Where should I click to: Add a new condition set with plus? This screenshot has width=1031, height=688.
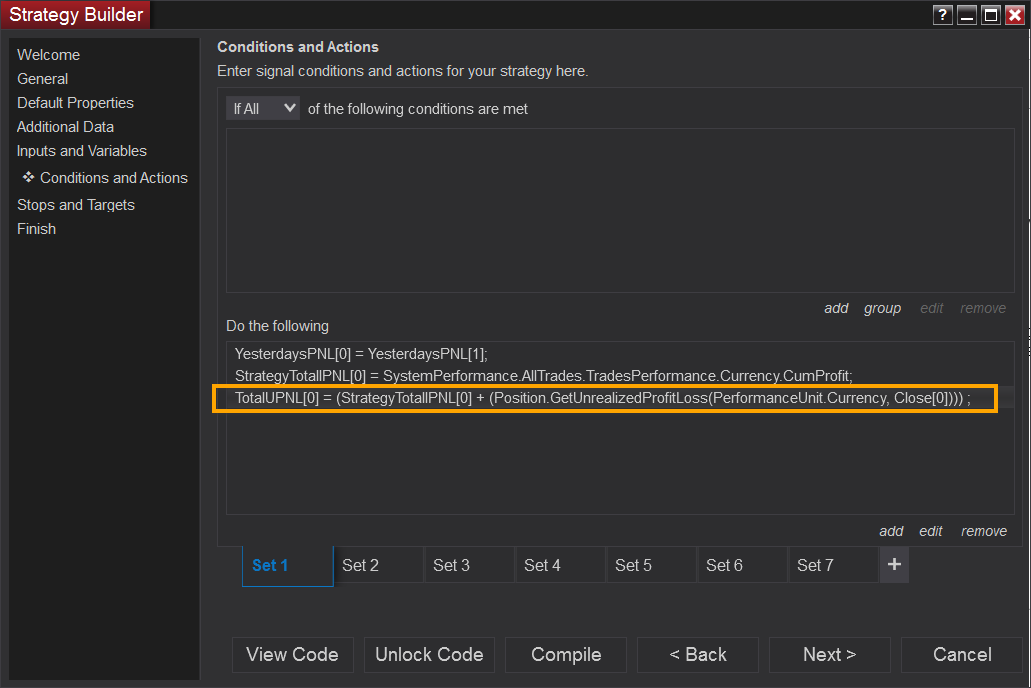[894, 565]
